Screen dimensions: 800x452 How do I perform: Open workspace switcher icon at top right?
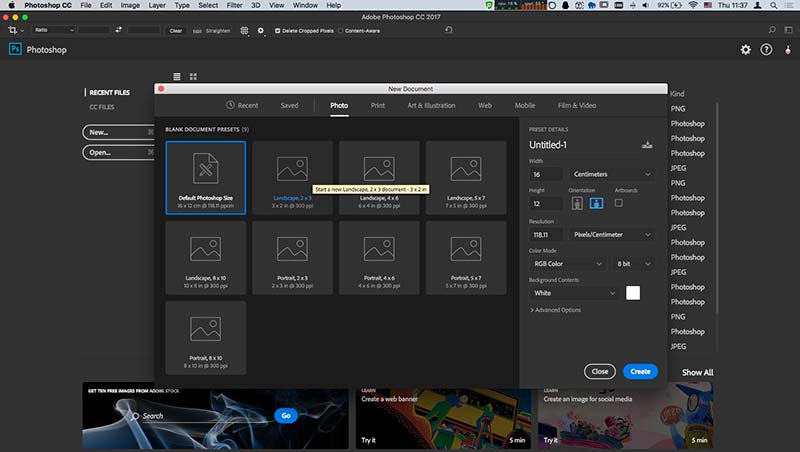(x=788, y=30)
